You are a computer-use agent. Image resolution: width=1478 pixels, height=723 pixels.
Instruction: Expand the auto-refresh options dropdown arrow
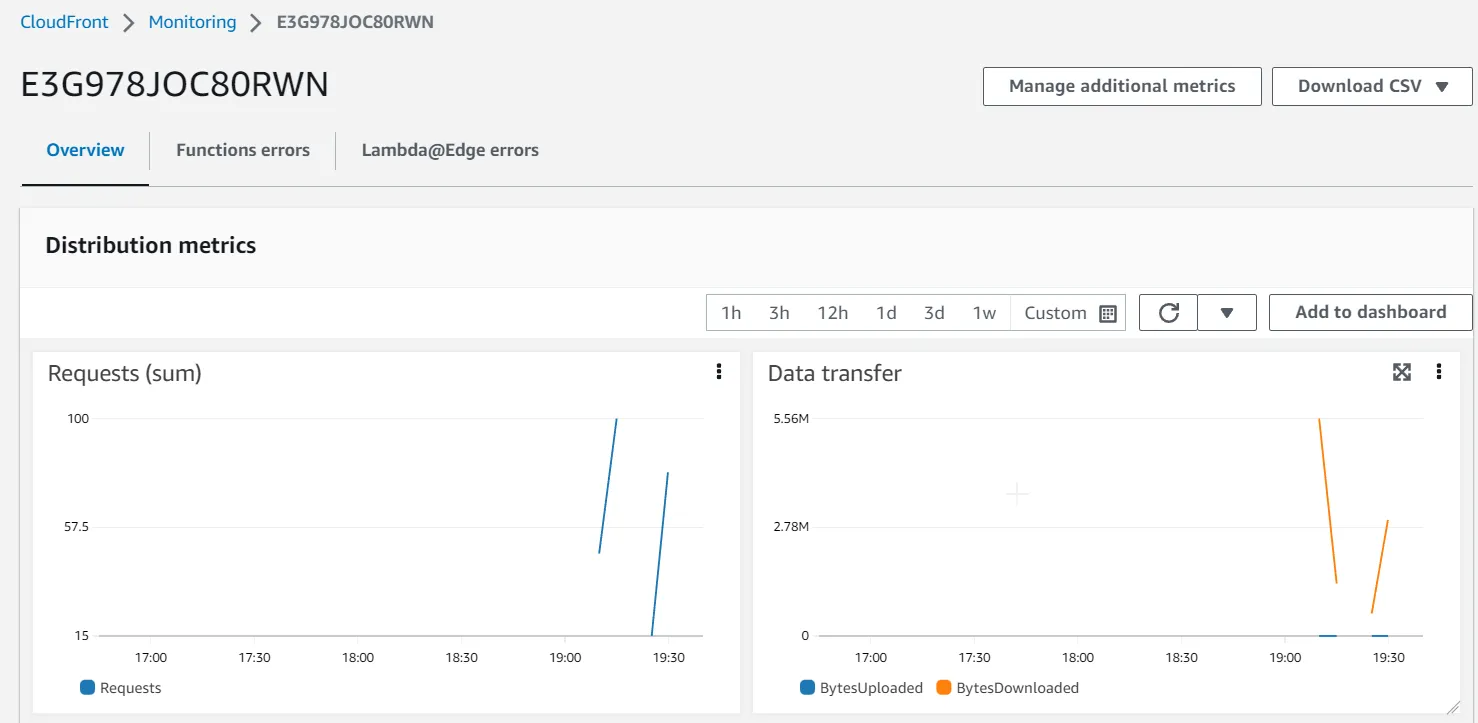(1227, 312)
